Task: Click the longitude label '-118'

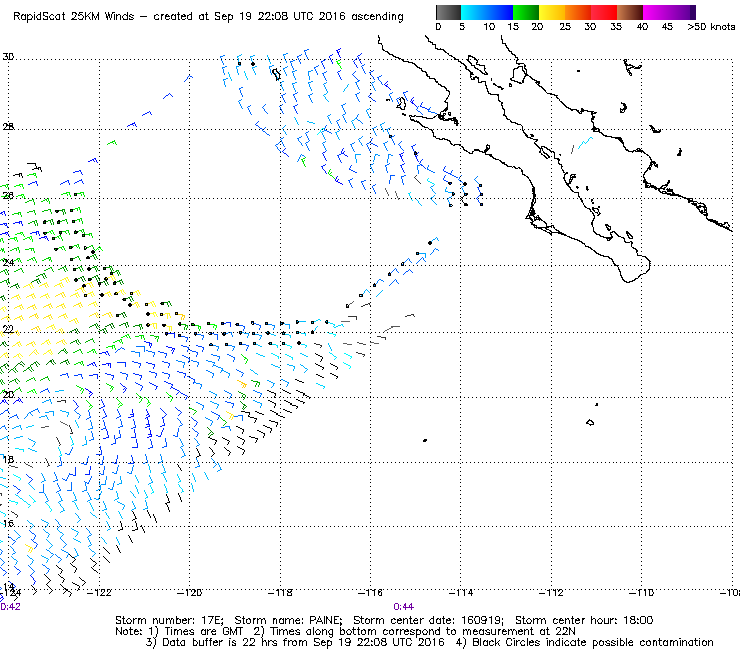Action: tap(280, 593)
